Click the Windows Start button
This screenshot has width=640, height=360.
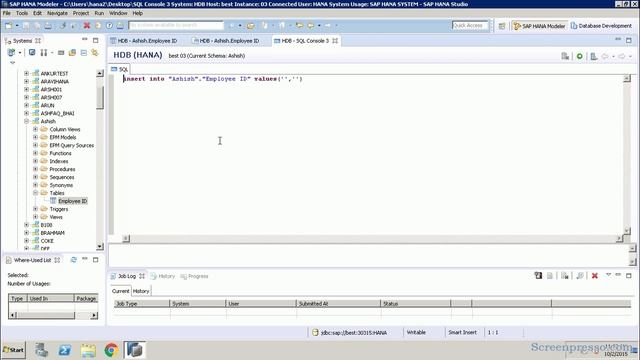pyautogui.click(x=13, y=350)
